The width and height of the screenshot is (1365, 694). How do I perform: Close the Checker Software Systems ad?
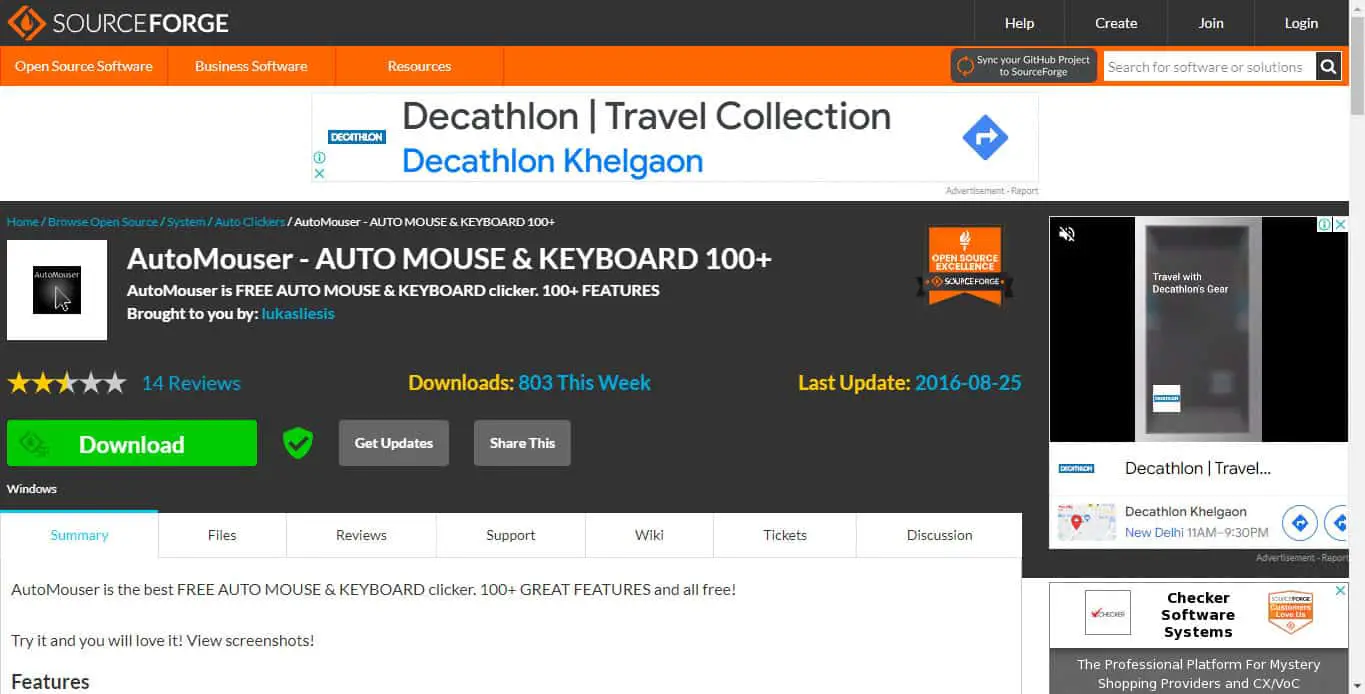(1341, 591)
